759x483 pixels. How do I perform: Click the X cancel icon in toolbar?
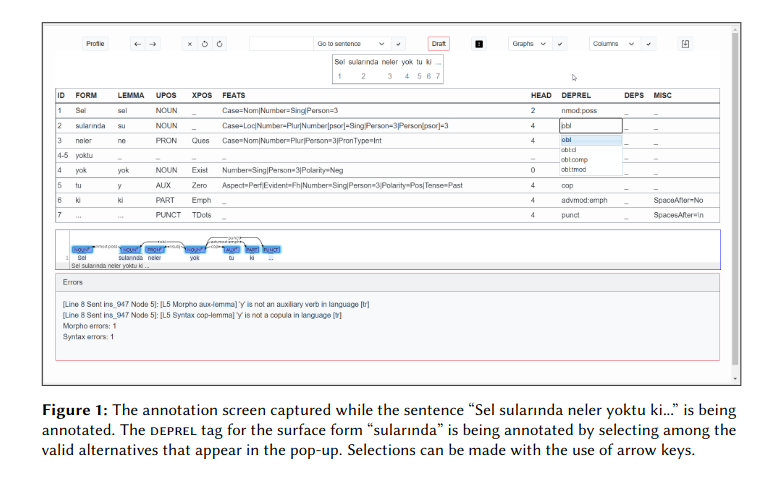[x=190, y=44]
